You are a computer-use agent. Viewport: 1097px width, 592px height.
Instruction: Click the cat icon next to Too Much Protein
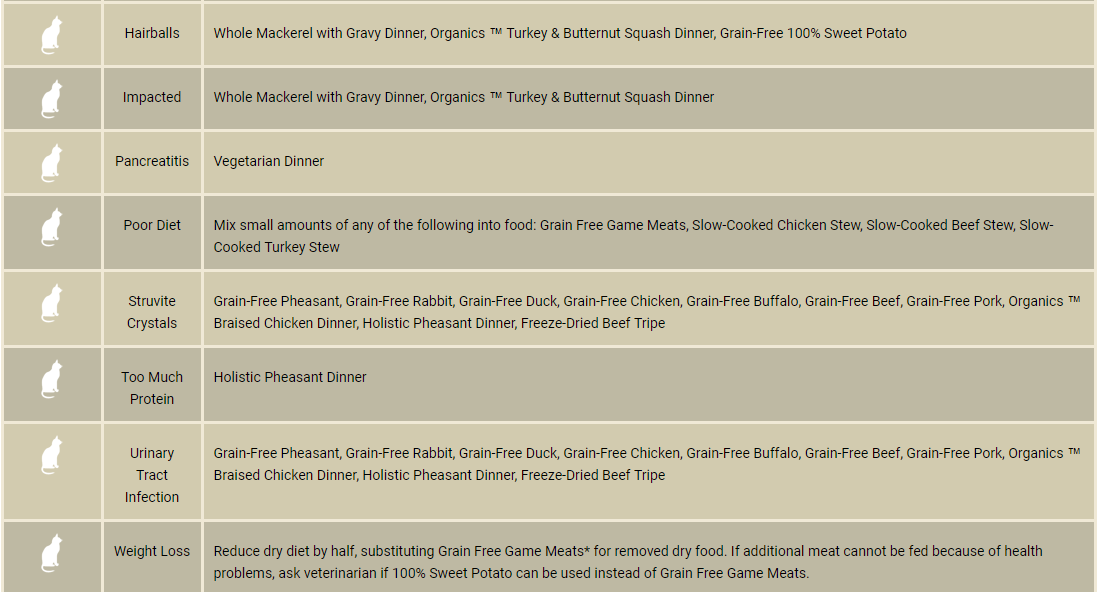pyautogui.click(x=52, y=379)
